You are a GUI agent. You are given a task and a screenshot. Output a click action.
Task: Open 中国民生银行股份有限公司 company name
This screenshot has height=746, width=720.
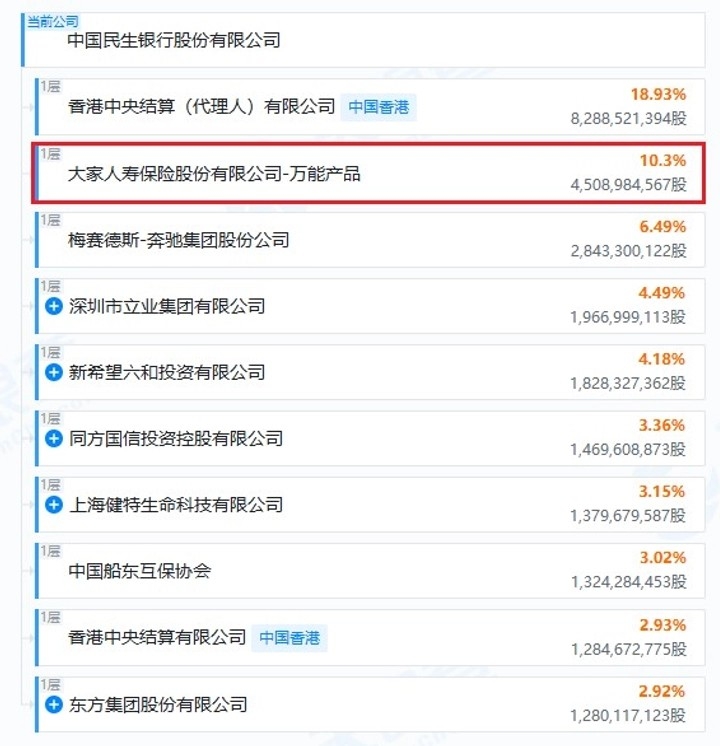click(174, 41)
